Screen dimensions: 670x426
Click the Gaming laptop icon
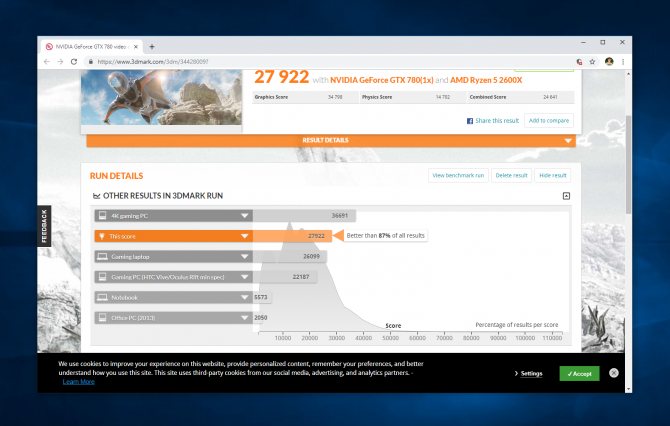(103, 257)
